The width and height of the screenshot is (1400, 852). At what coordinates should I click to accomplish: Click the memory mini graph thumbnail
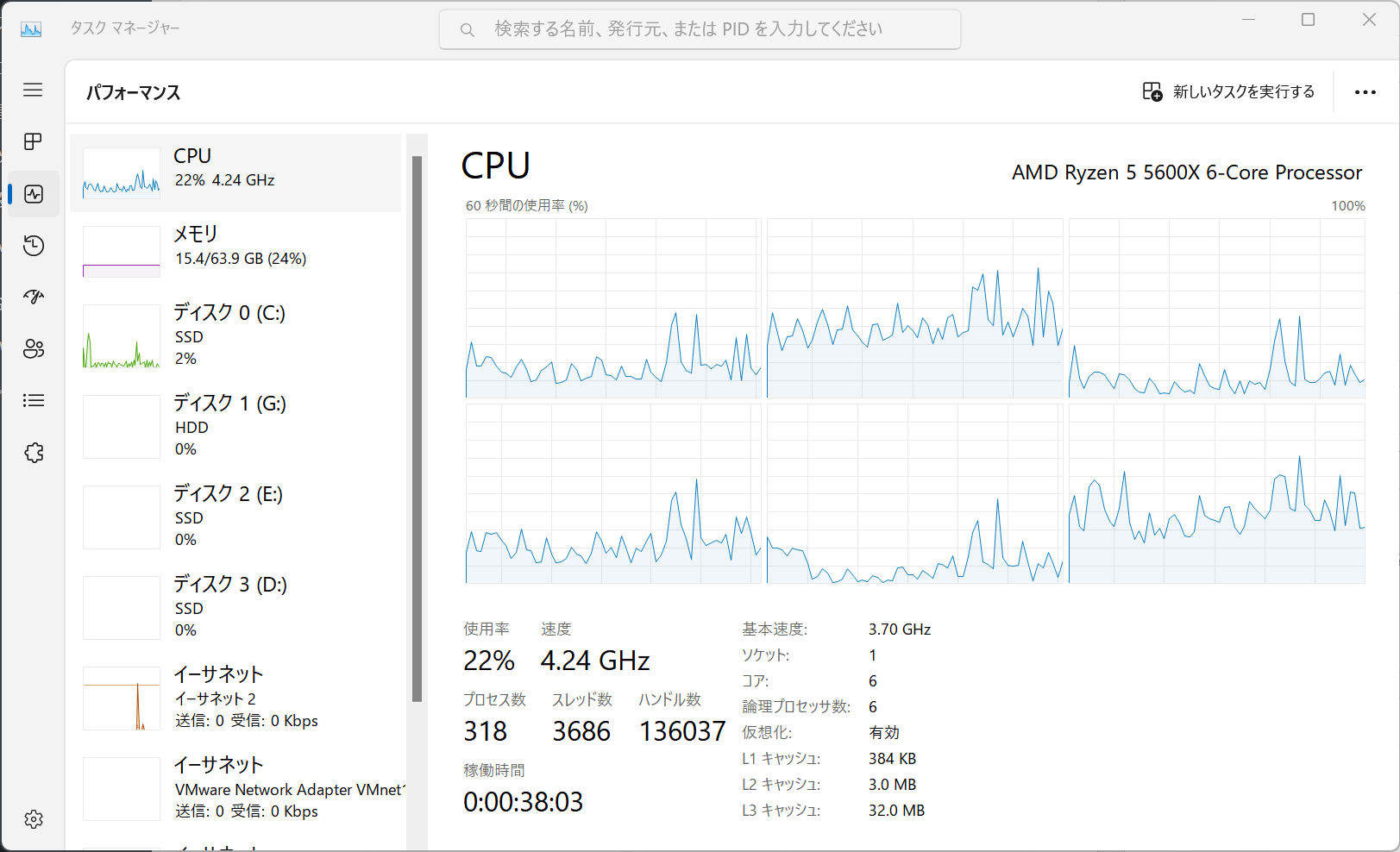point(122,252)
